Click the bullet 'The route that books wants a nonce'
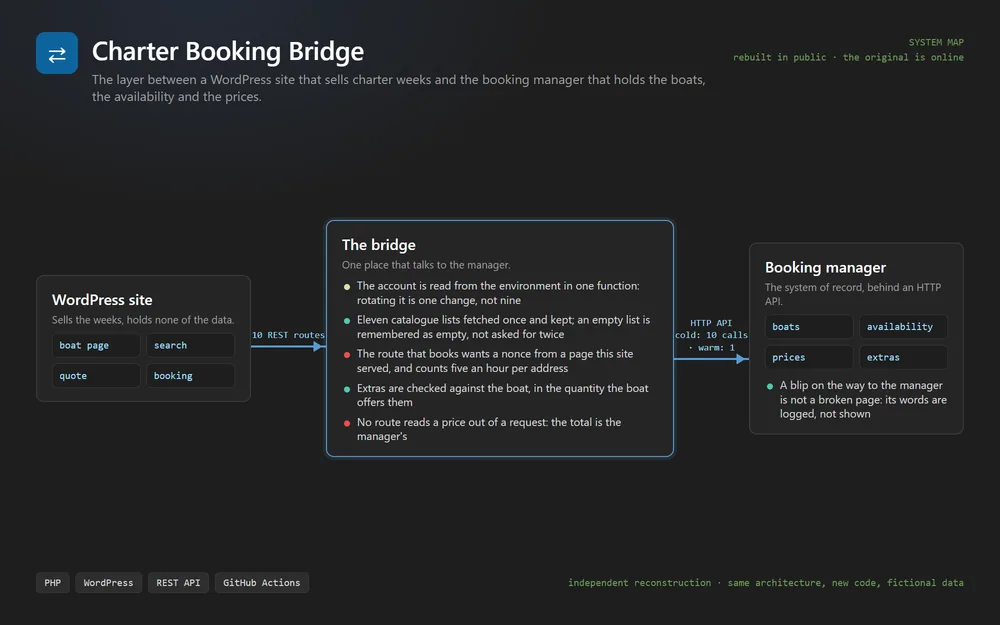Image resolution: width=1000 pixels, height=625 pixels. coord(495,361)
